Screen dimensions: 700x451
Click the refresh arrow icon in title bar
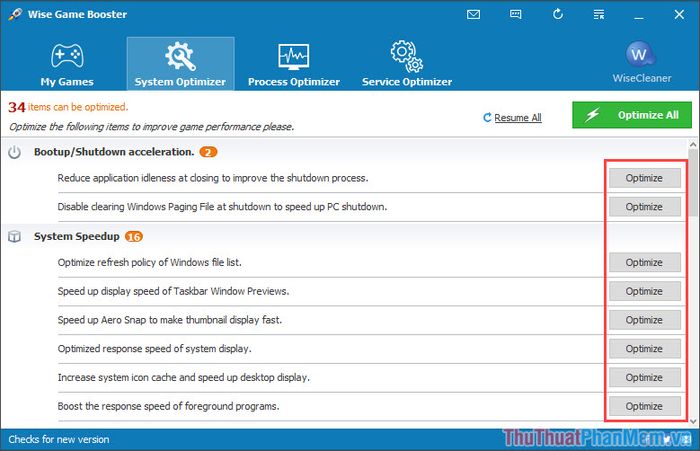click(x=558, y=14)
